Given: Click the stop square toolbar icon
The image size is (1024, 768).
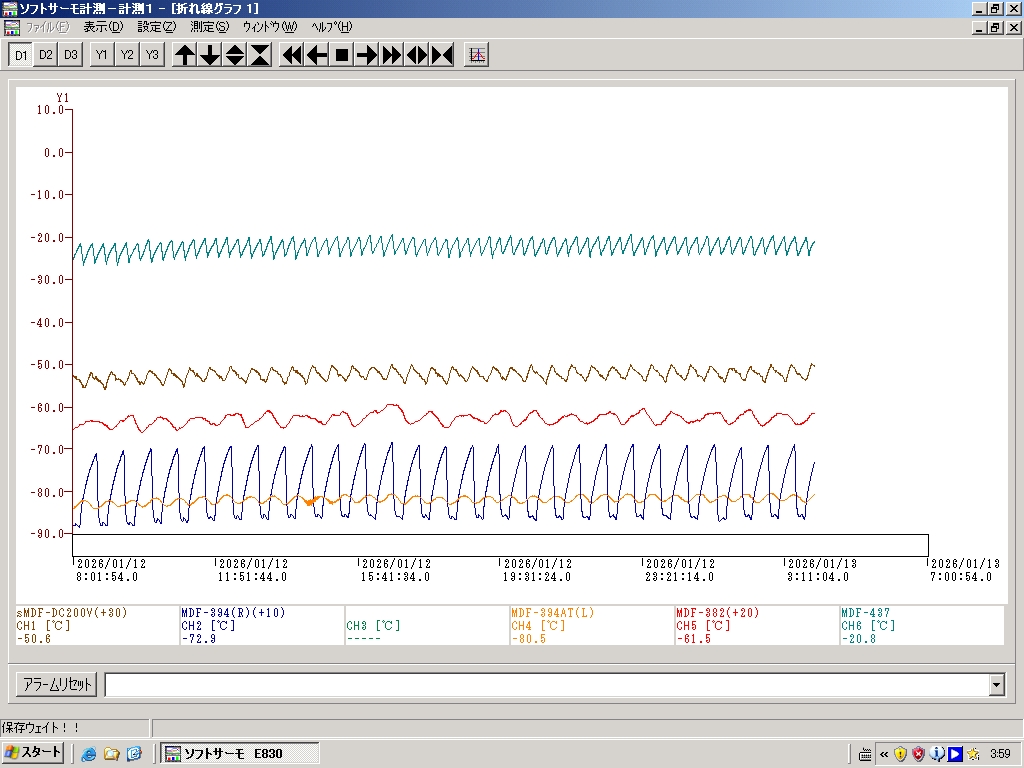Looking at the screenshot, I should point(342,55).
